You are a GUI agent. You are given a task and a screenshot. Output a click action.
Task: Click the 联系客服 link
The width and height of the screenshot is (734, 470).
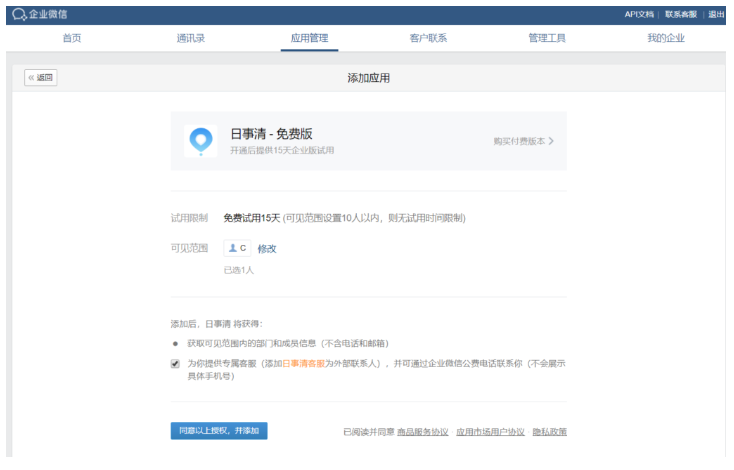coord(681,15)
